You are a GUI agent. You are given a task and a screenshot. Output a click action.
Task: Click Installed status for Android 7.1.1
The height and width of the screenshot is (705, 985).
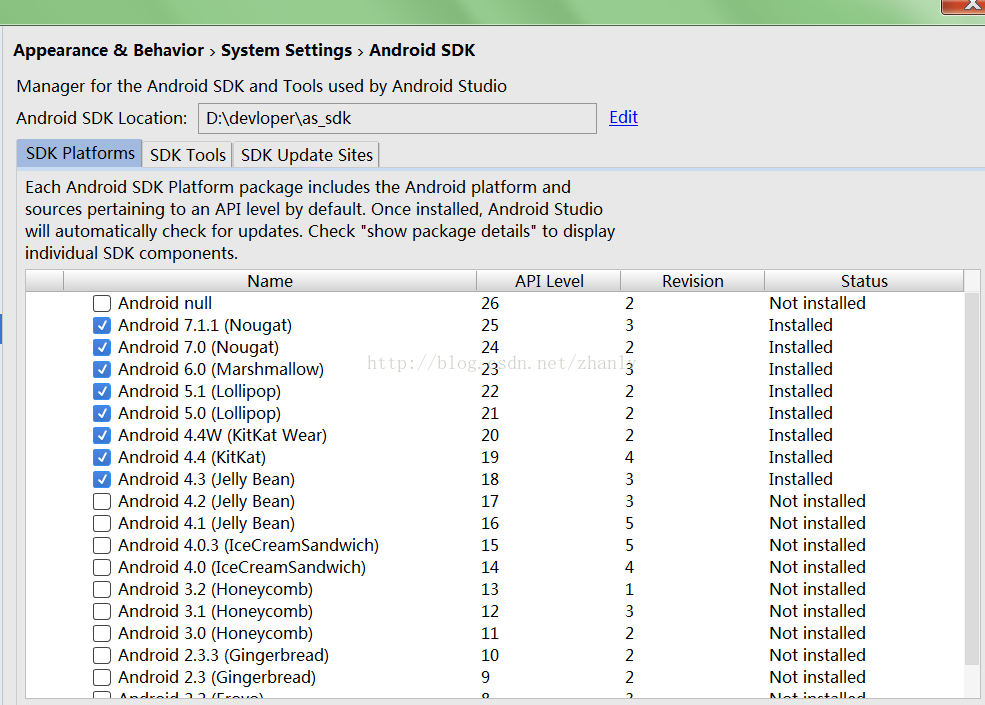pos(801,325)
